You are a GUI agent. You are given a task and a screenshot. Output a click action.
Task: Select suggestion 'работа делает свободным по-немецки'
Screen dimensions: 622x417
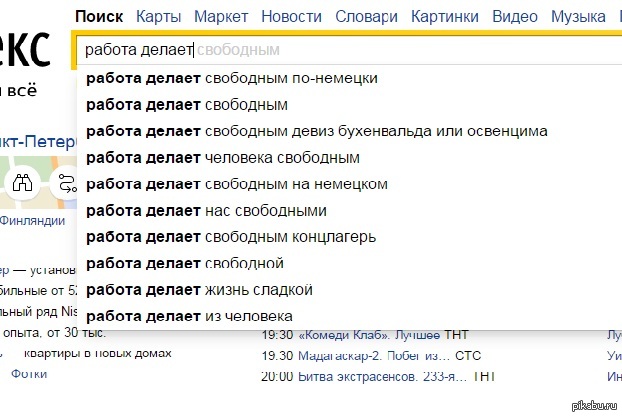(232, 78)
